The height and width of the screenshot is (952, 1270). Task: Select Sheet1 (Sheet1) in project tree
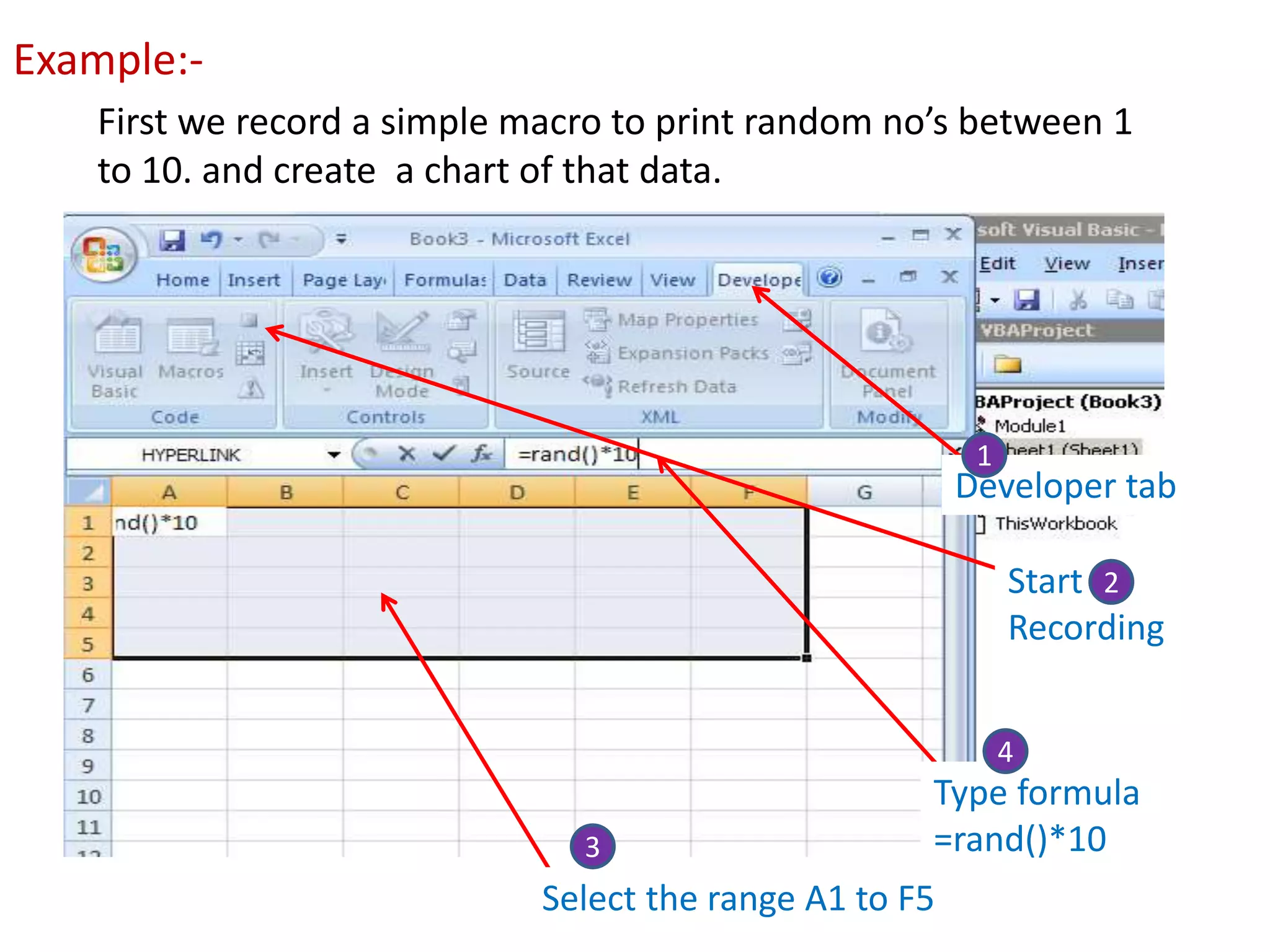[x=1071, y=449]
